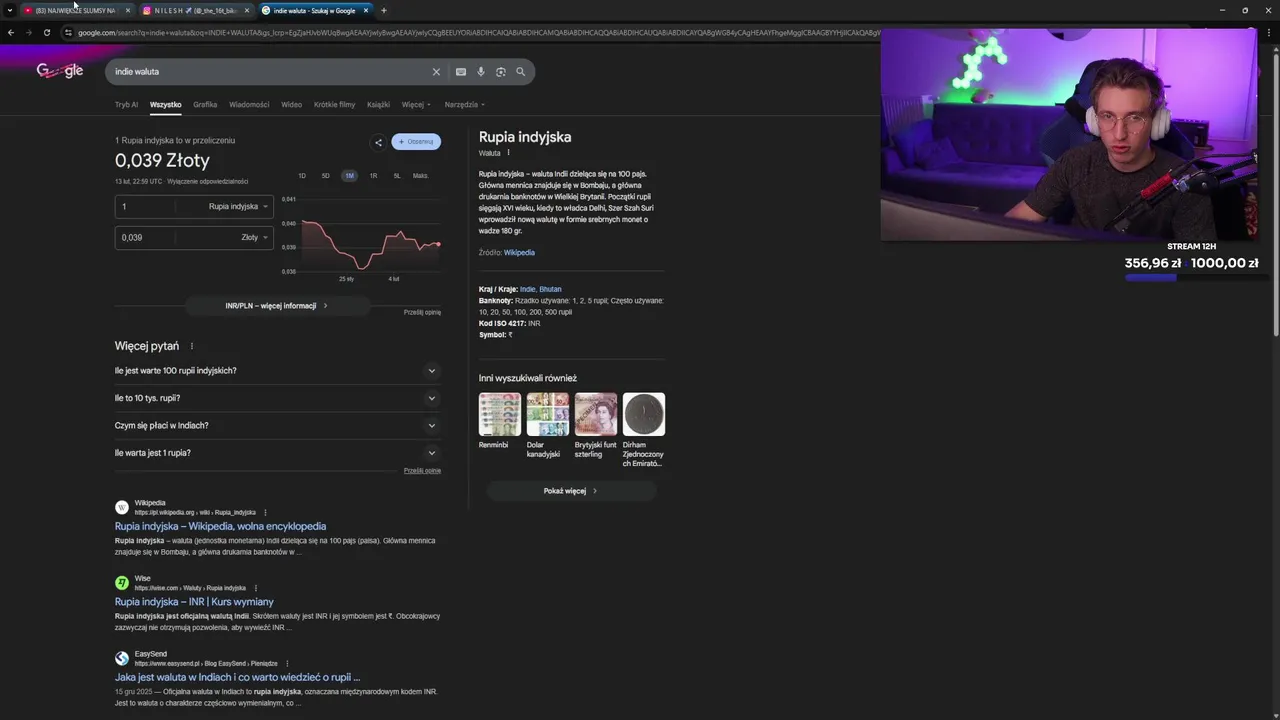1280x720 pixels.
Task: Click the złoty amount field showing 0,039
Action: (145, 238)
